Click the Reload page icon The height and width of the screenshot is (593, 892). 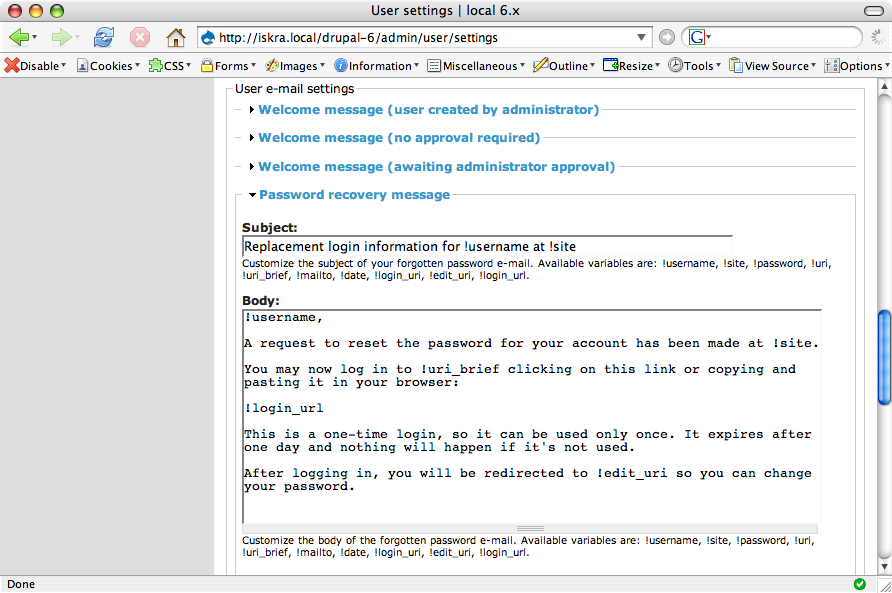coord(104,38)
